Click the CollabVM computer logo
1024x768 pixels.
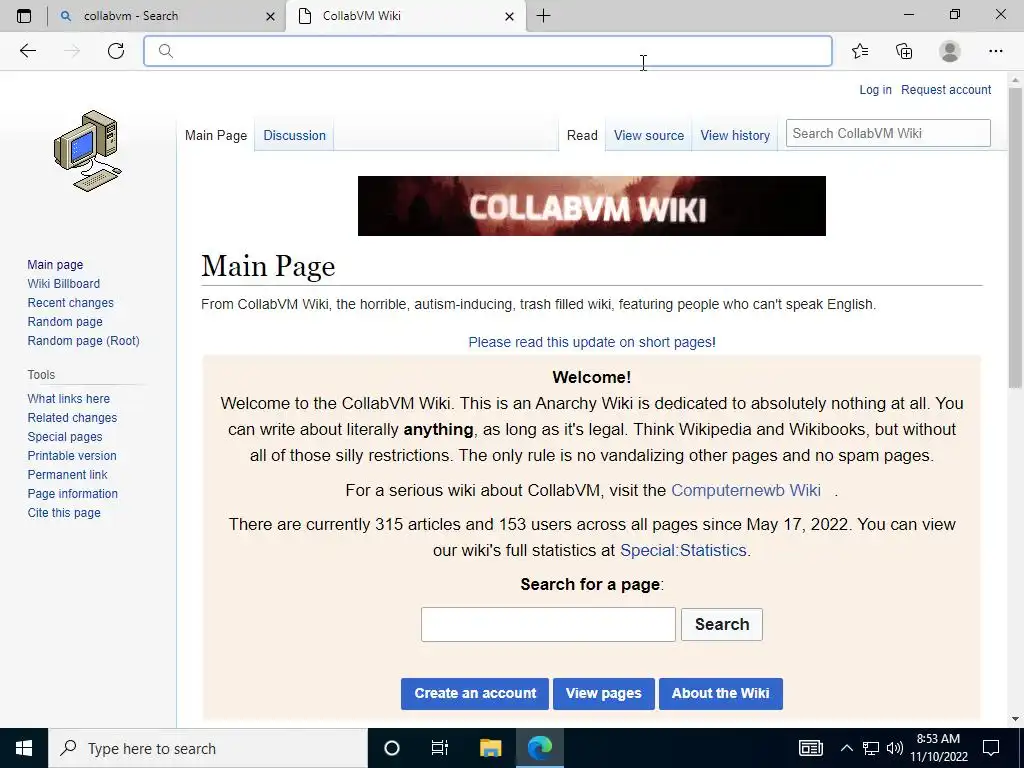tap(88, 151)
